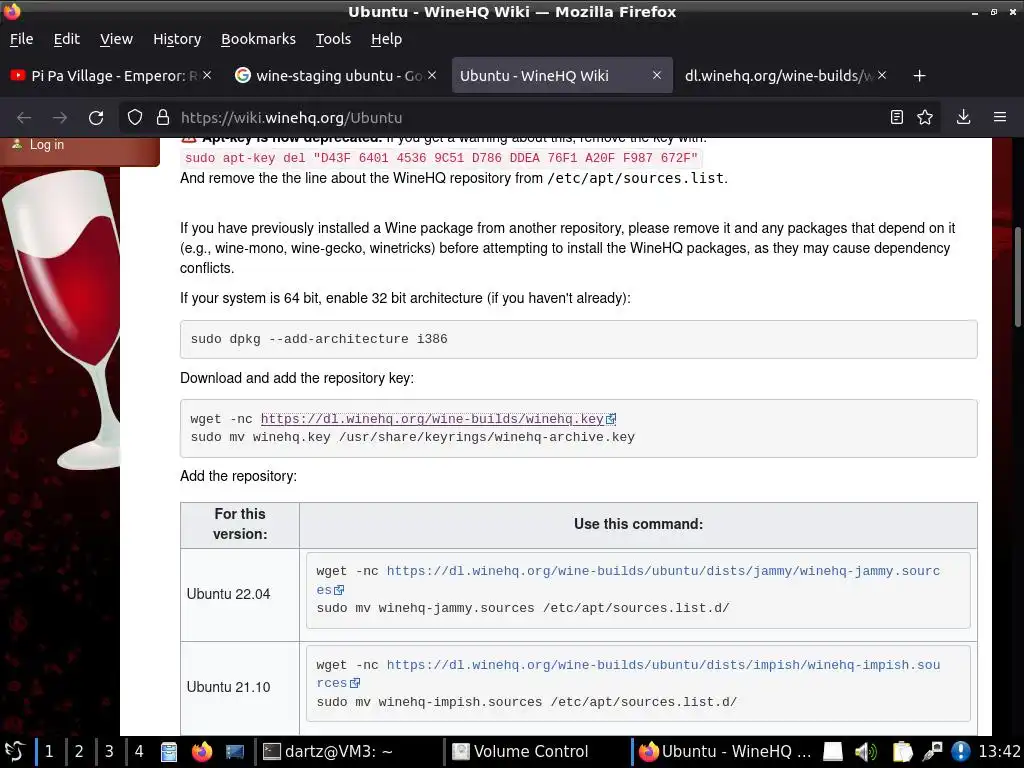The image size is (1024, 768).
Task: Switch to Volume Control window in taskbar
Action: (537, 752)
